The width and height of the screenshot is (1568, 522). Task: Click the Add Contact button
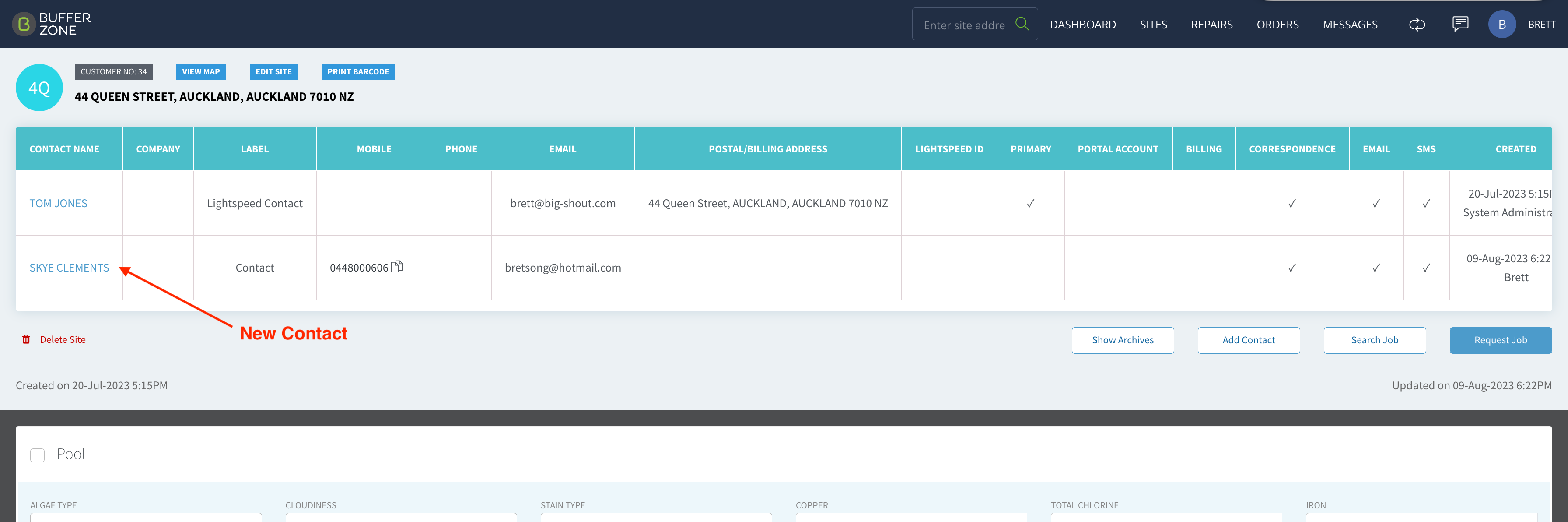click(1249, 340)
